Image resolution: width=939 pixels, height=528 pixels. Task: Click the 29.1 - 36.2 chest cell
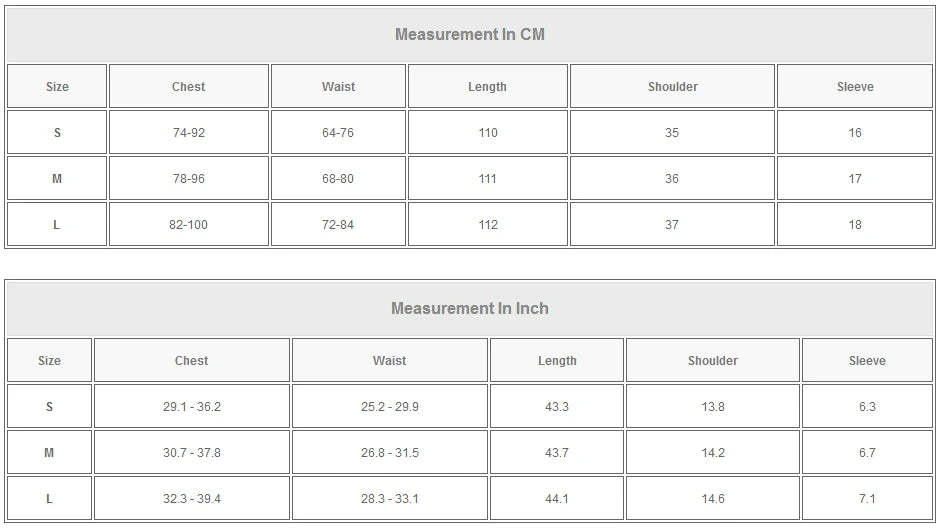pos(192,407)
